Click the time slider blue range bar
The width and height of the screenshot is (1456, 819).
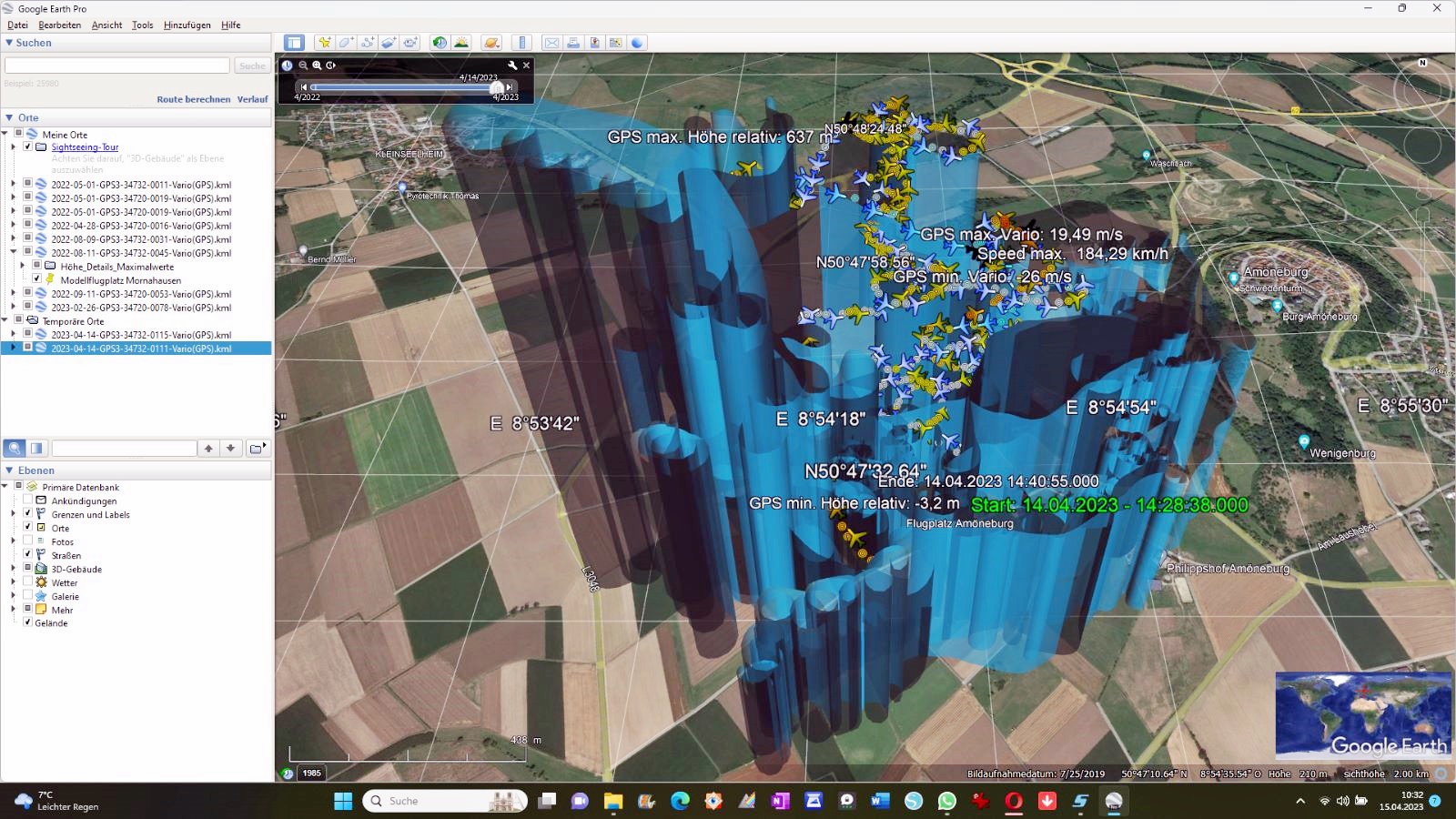pyautogui.click(x=404, y=87)
